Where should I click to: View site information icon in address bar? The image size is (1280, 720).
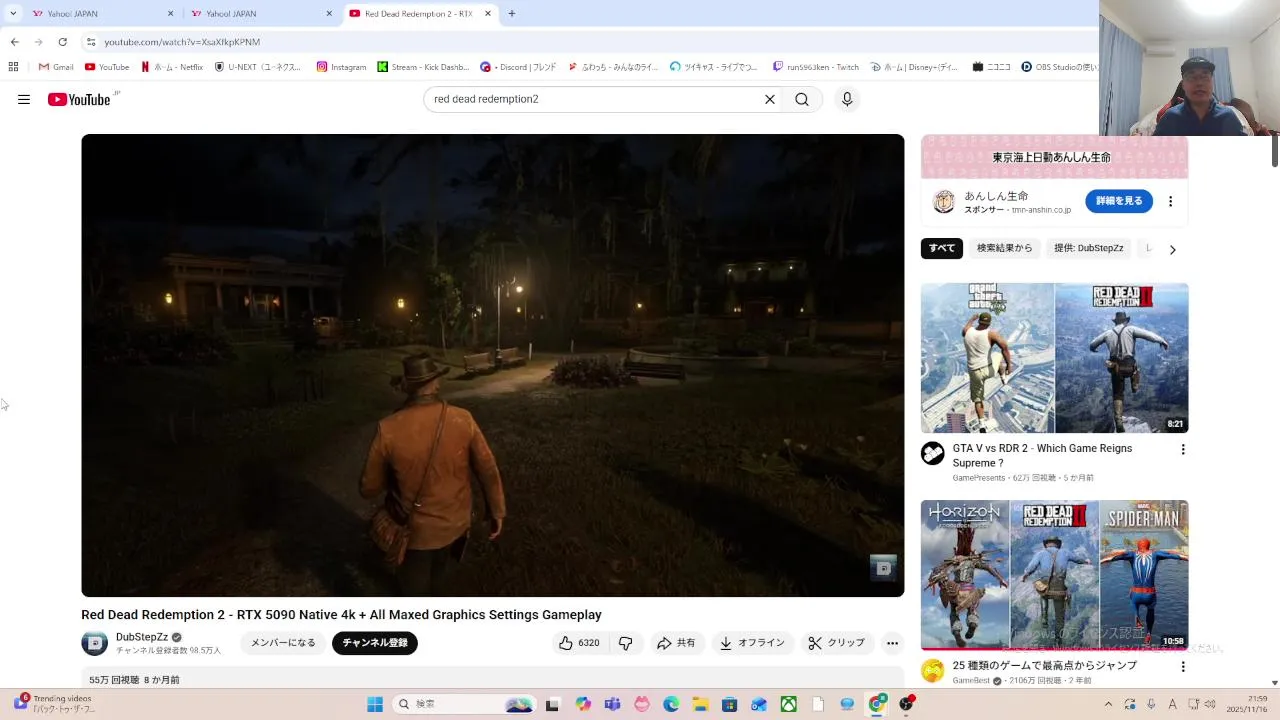(x=91, y=42)
